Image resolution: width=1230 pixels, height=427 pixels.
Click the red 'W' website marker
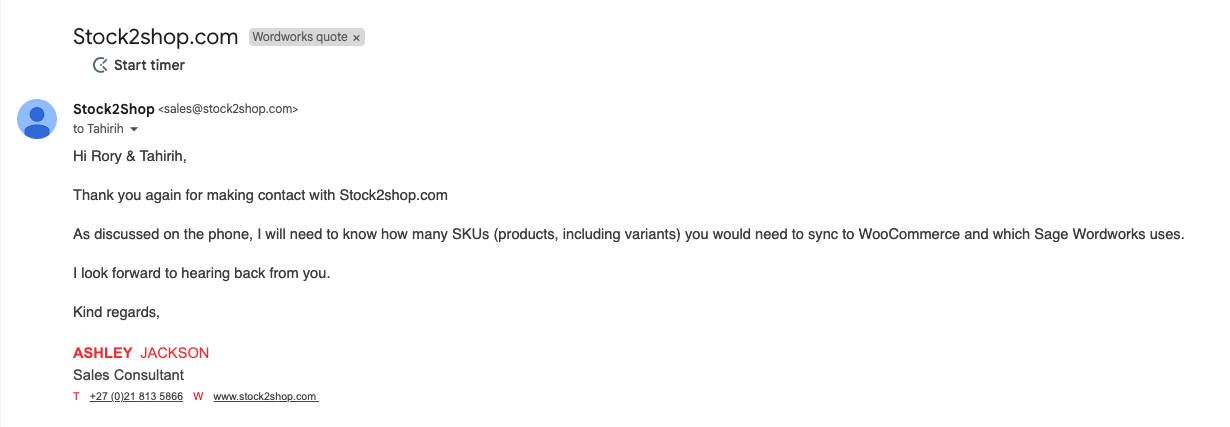click(198, 397)
